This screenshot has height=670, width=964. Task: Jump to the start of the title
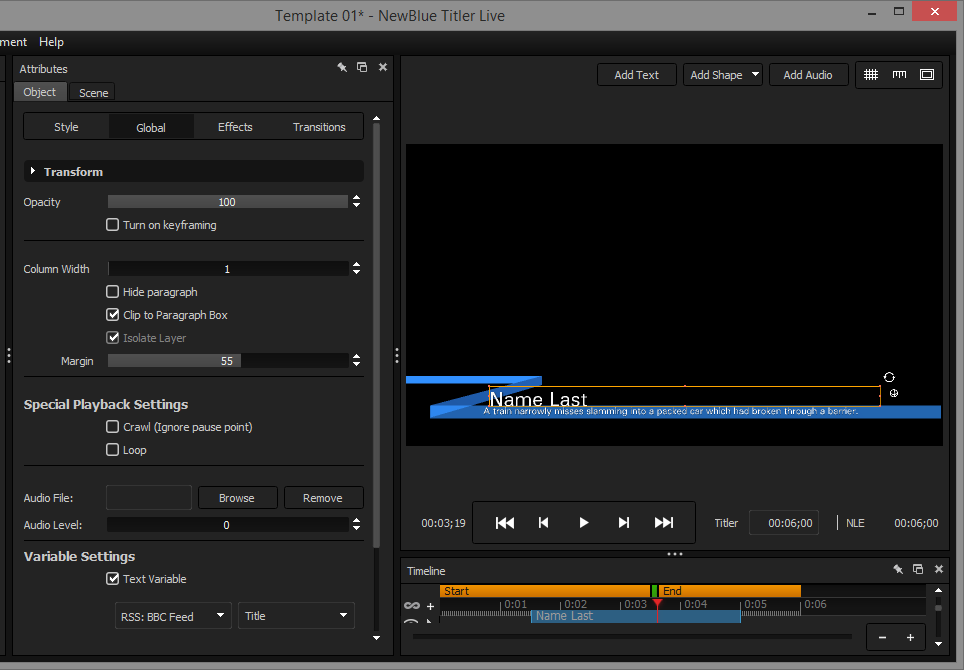505,523
